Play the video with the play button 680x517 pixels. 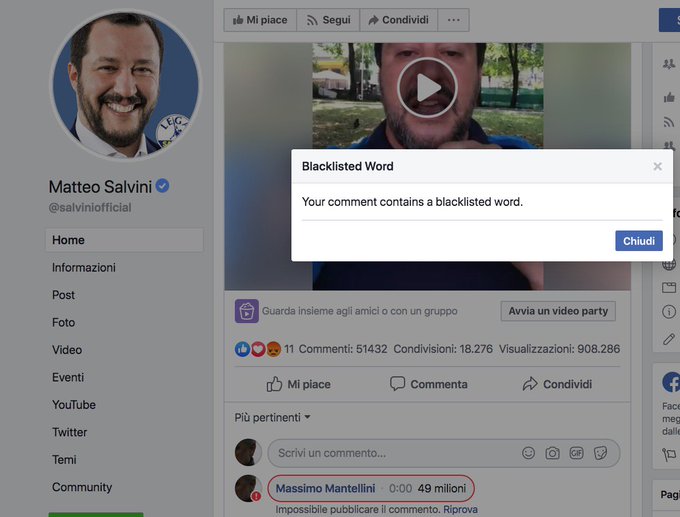click(427, 88)
